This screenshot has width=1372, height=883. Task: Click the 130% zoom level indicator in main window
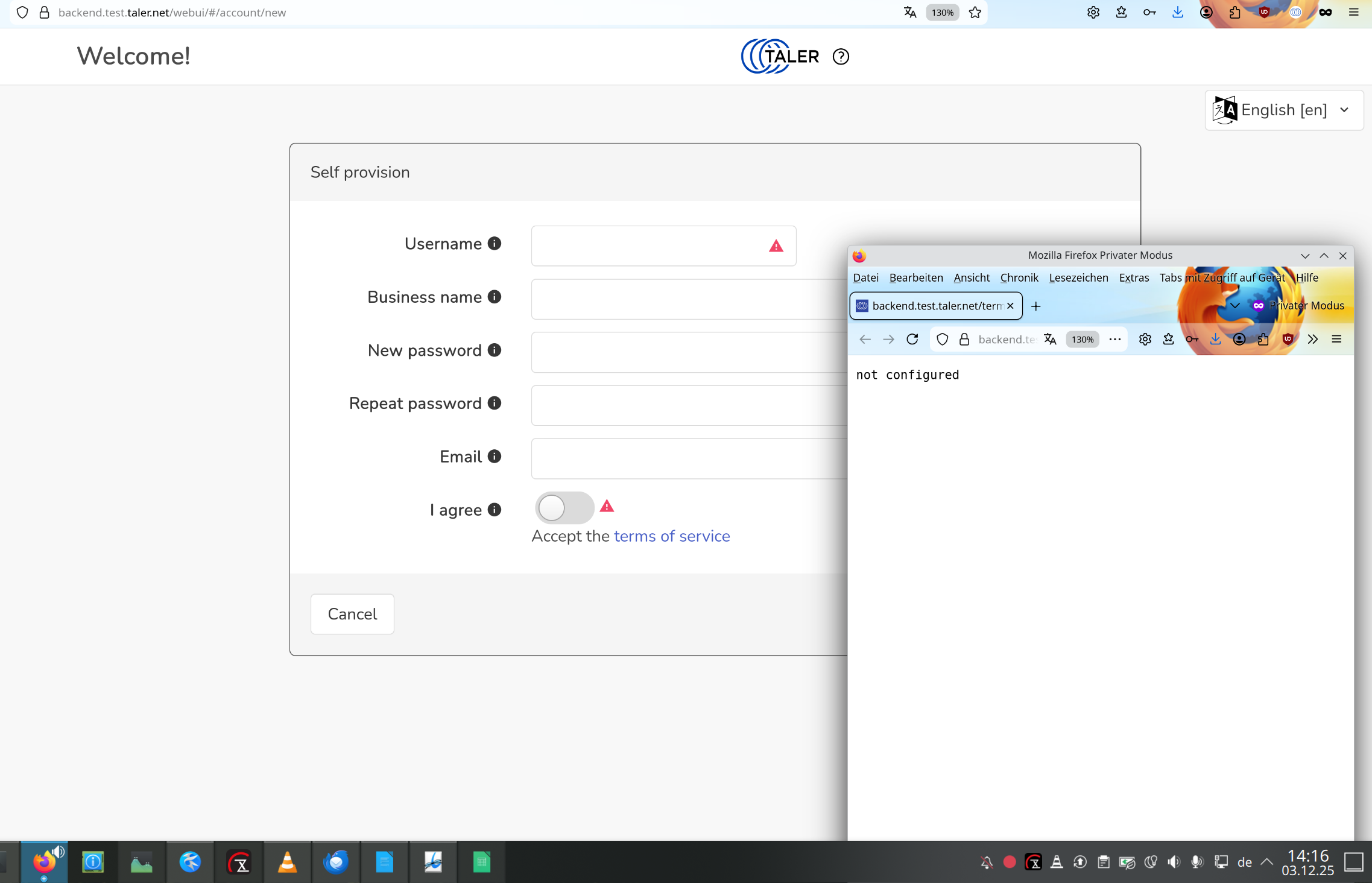pyautogui.click(x=943, y=13)
